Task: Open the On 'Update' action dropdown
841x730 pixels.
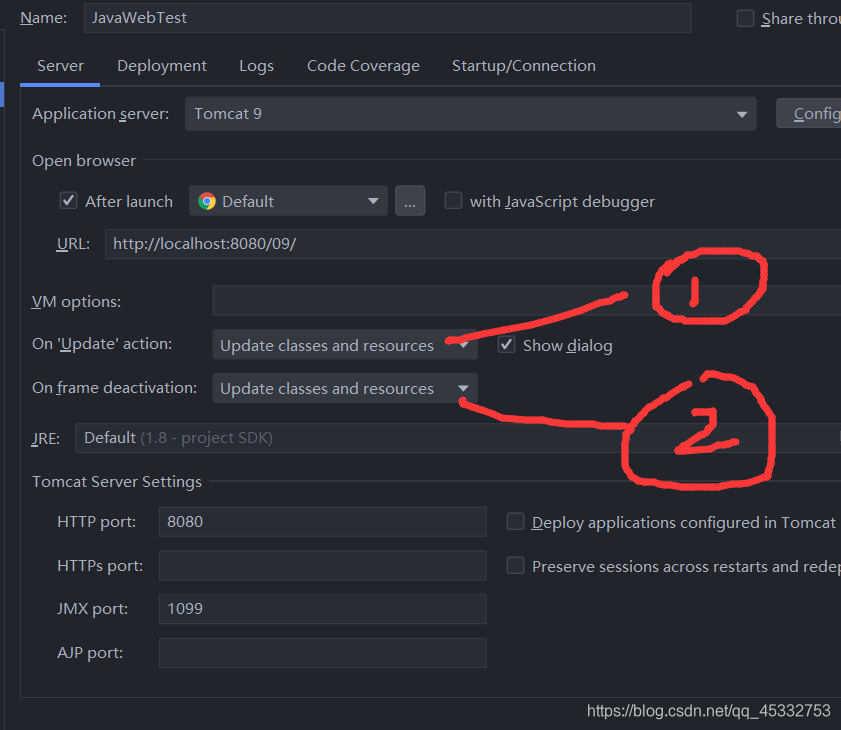Action: (345, 344)
